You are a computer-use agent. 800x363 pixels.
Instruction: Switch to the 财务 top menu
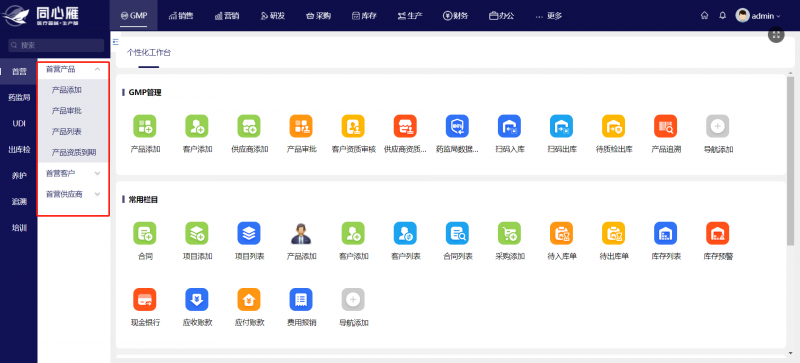pyautogui.click(x=455, y=15)
